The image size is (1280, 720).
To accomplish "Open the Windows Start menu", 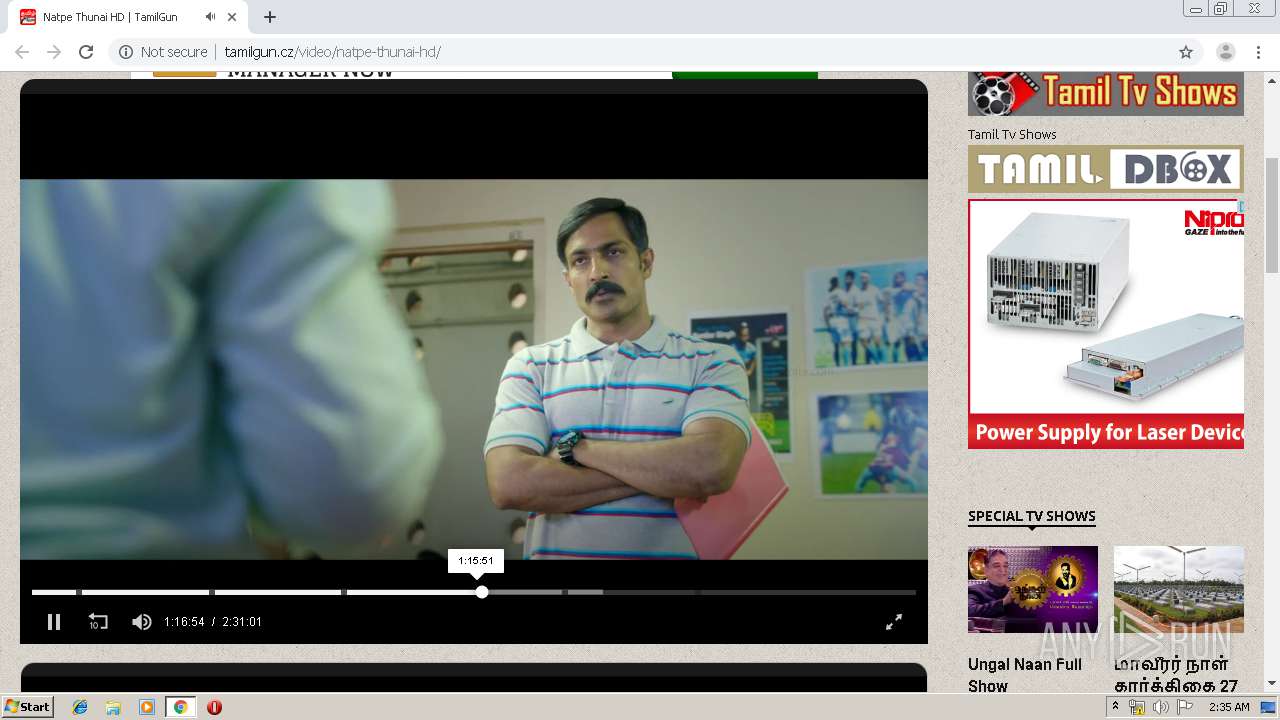I will (x=27, y=707).
